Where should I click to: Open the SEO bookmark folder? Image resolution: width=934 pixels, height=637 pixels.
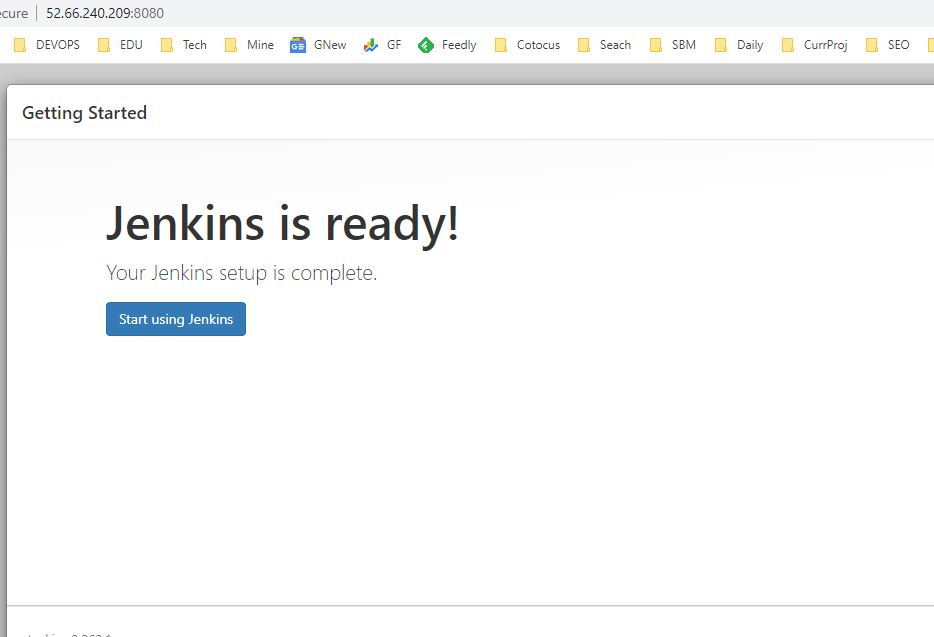click(888, 45)
